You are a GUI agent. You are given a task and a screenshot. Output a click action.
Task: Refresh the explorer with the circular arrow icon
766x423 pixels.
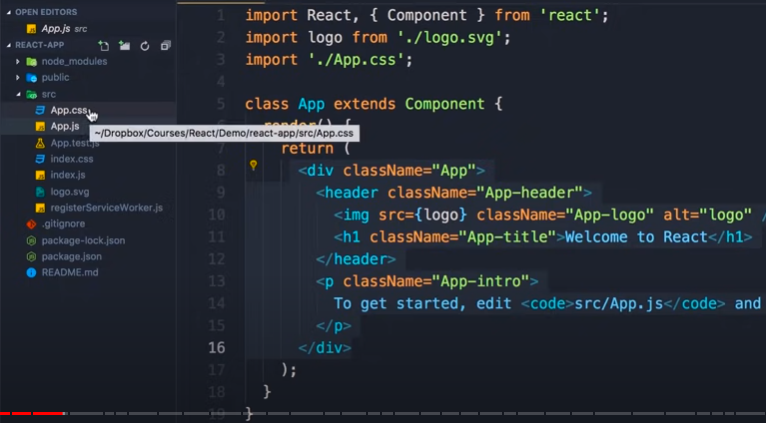click(145, 46)
